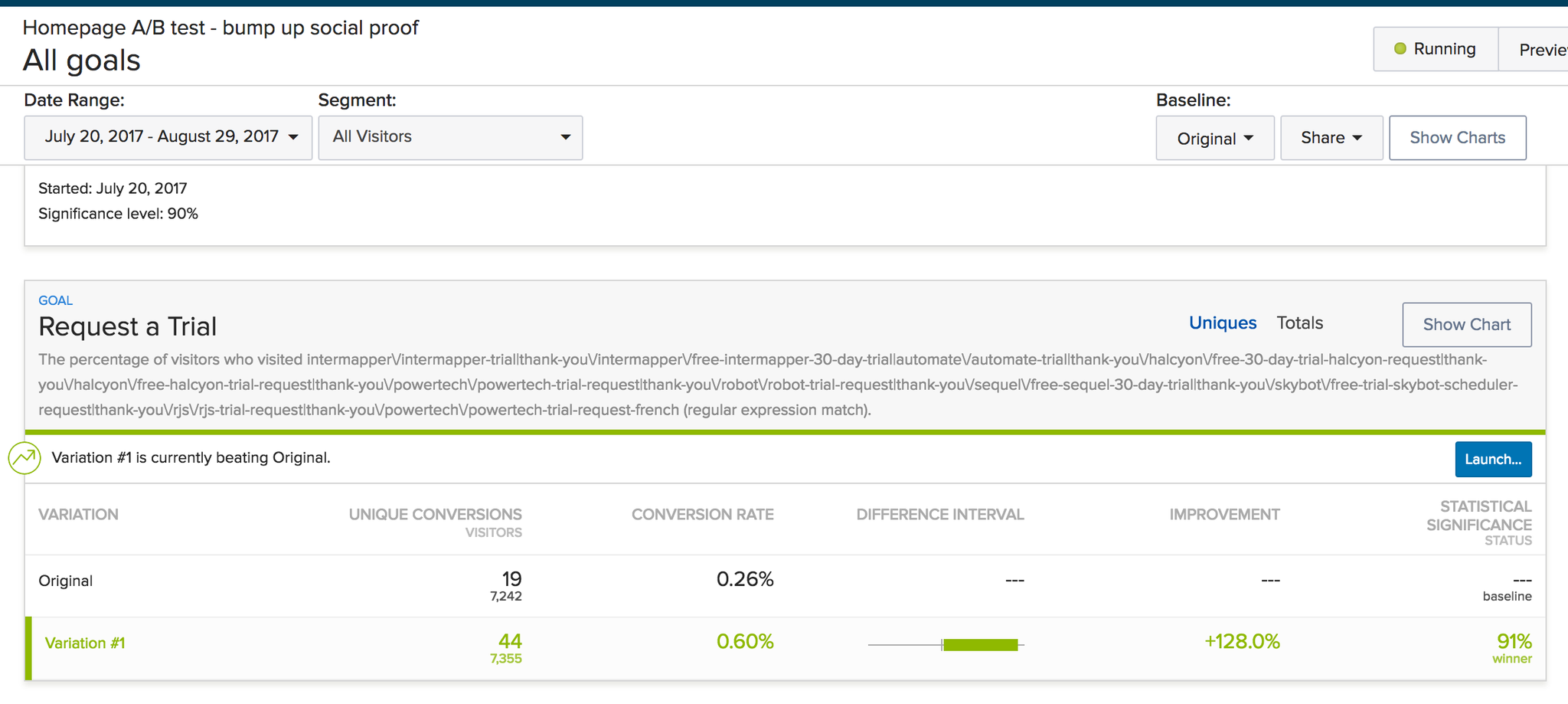1568x704 pixels.
Task: Click the Variation column header
Action: click(78, 515)
